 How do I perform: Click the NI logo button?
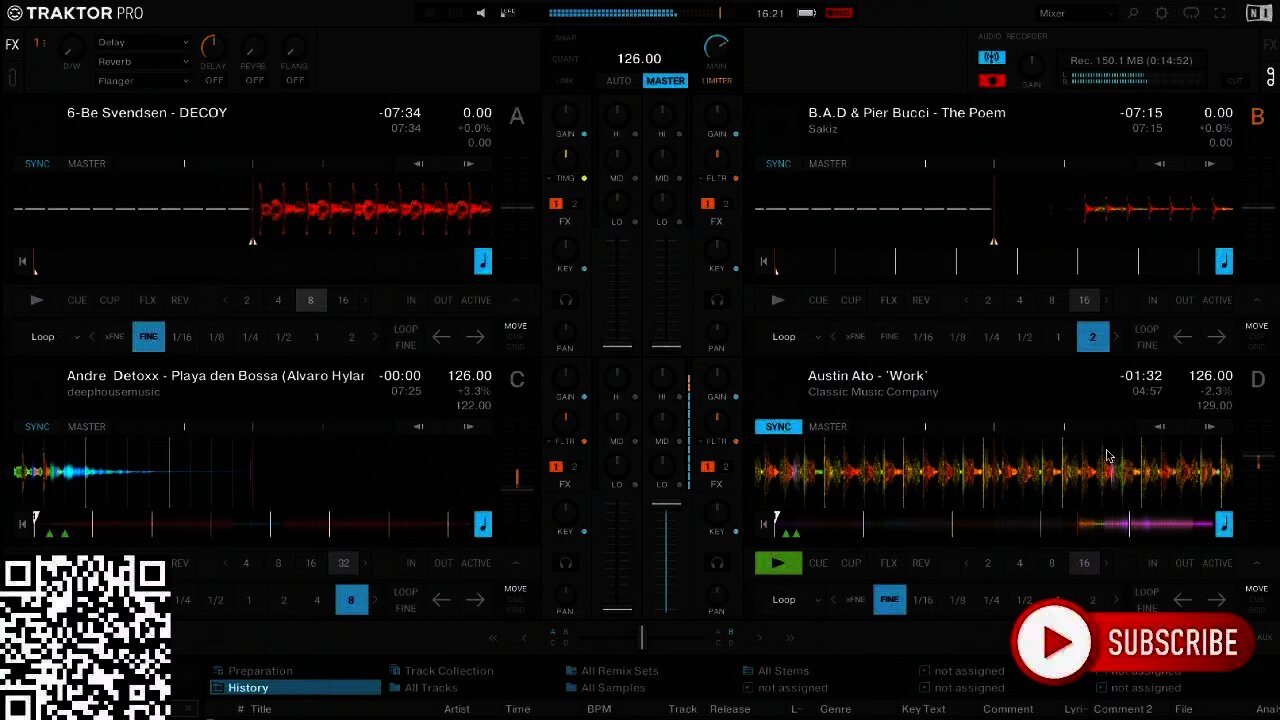coord(1259,13)
